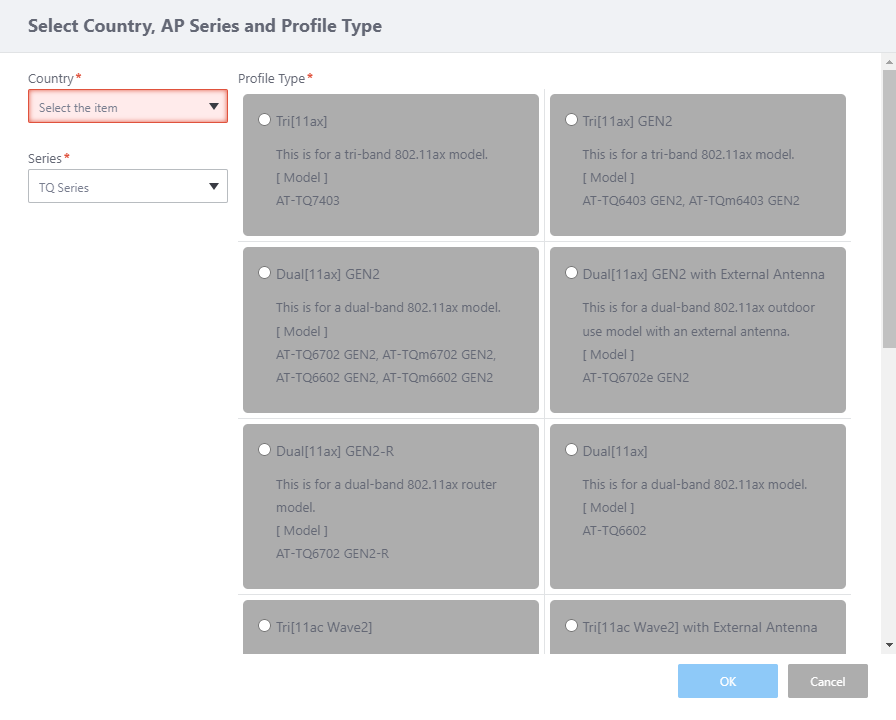Screen dimensions: 896x720
Task: Select the Tri[11ac Wave2] radio button
Action: (x=264, y=626)
